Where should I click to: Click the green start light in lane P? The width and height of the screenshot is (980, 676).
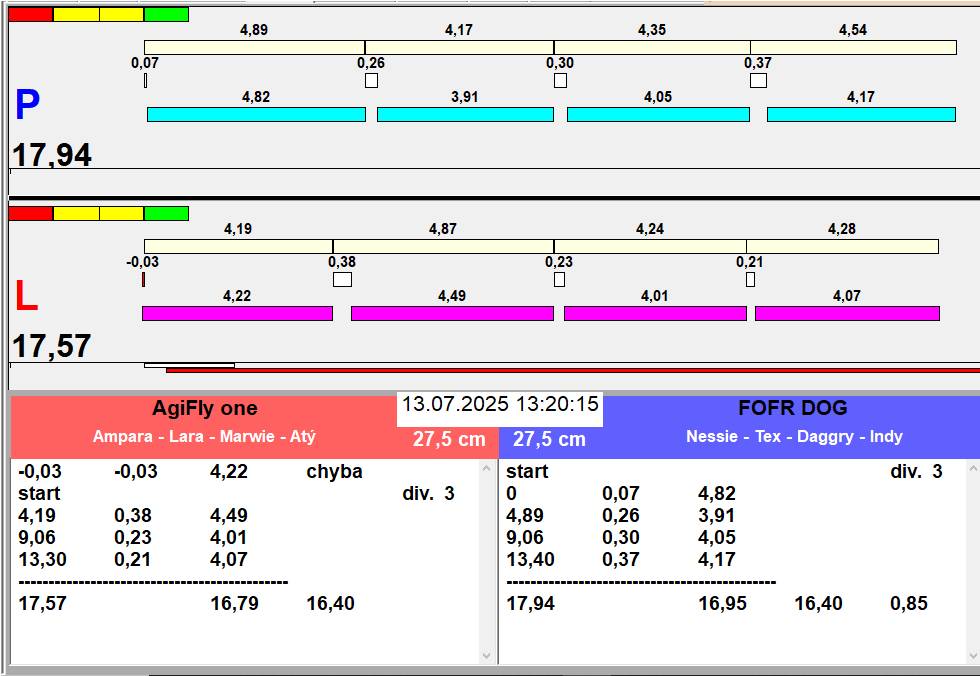tap(166, 14)
